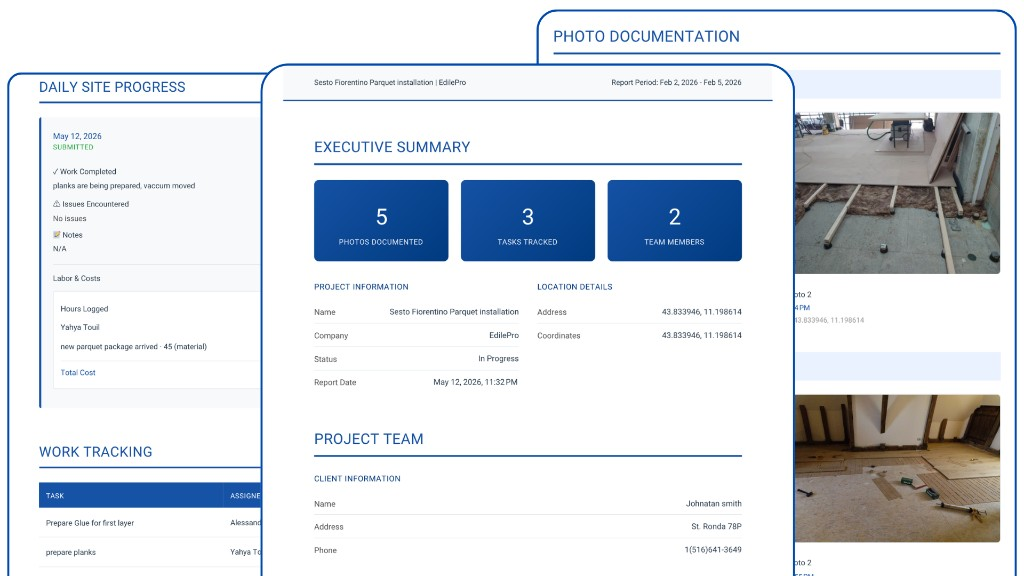Click the Daily Site Progress heading
The height and width of the screenshot is (576, 1024).
click(x=112, y=88)
